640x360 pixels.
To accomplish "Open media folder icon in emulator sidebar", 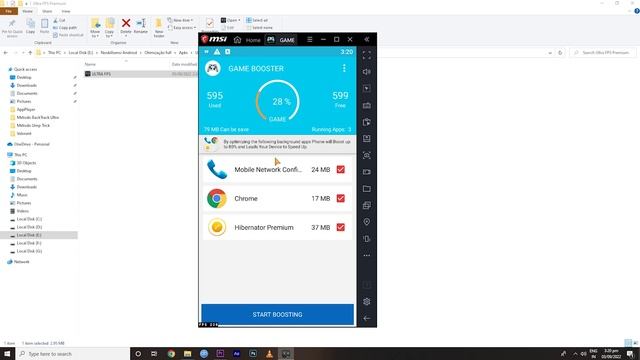I will point(367,189).
